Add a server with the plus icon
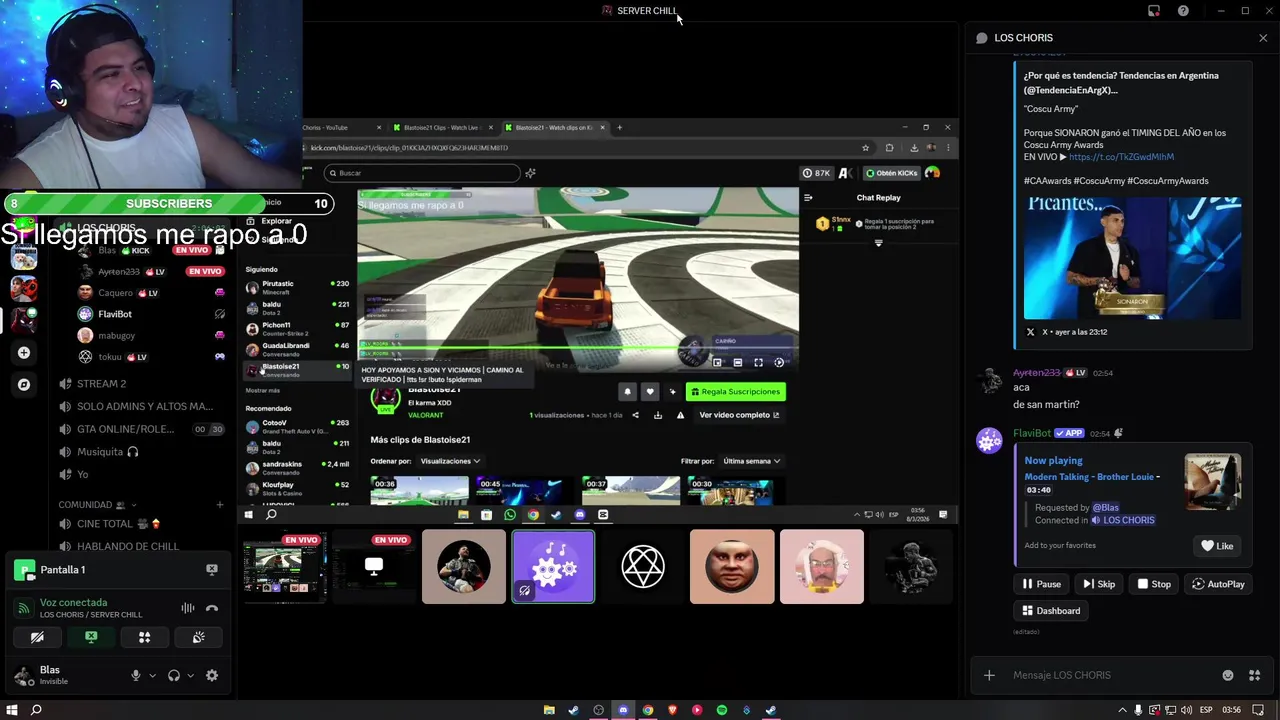The image size is (1280, 720). (24, 353)
